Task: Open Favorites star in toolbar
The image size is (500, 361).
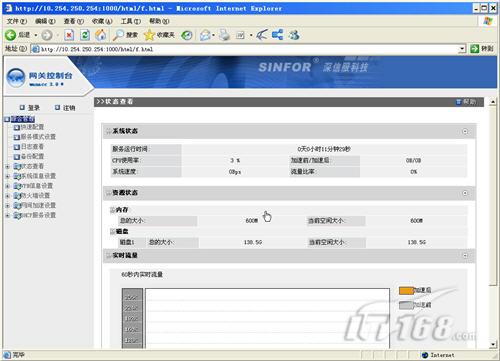Action: 159,35
